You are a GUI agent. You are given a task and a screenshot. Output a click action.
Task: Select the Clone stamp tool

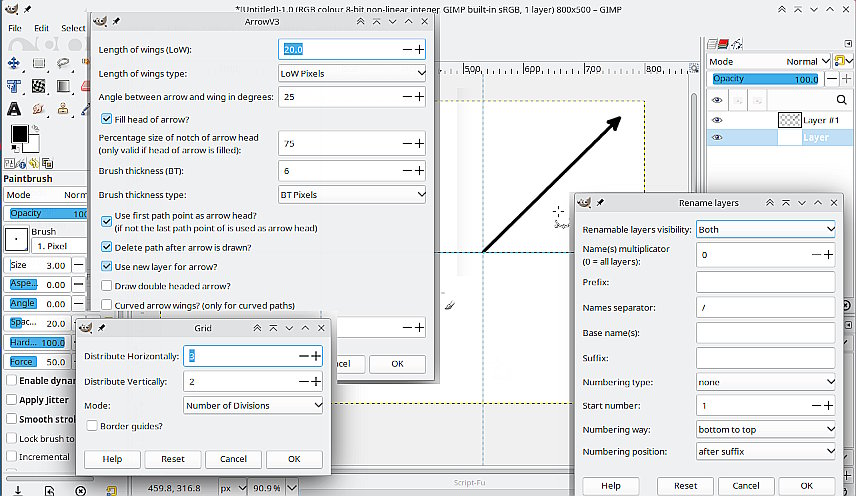click(63, 109)
